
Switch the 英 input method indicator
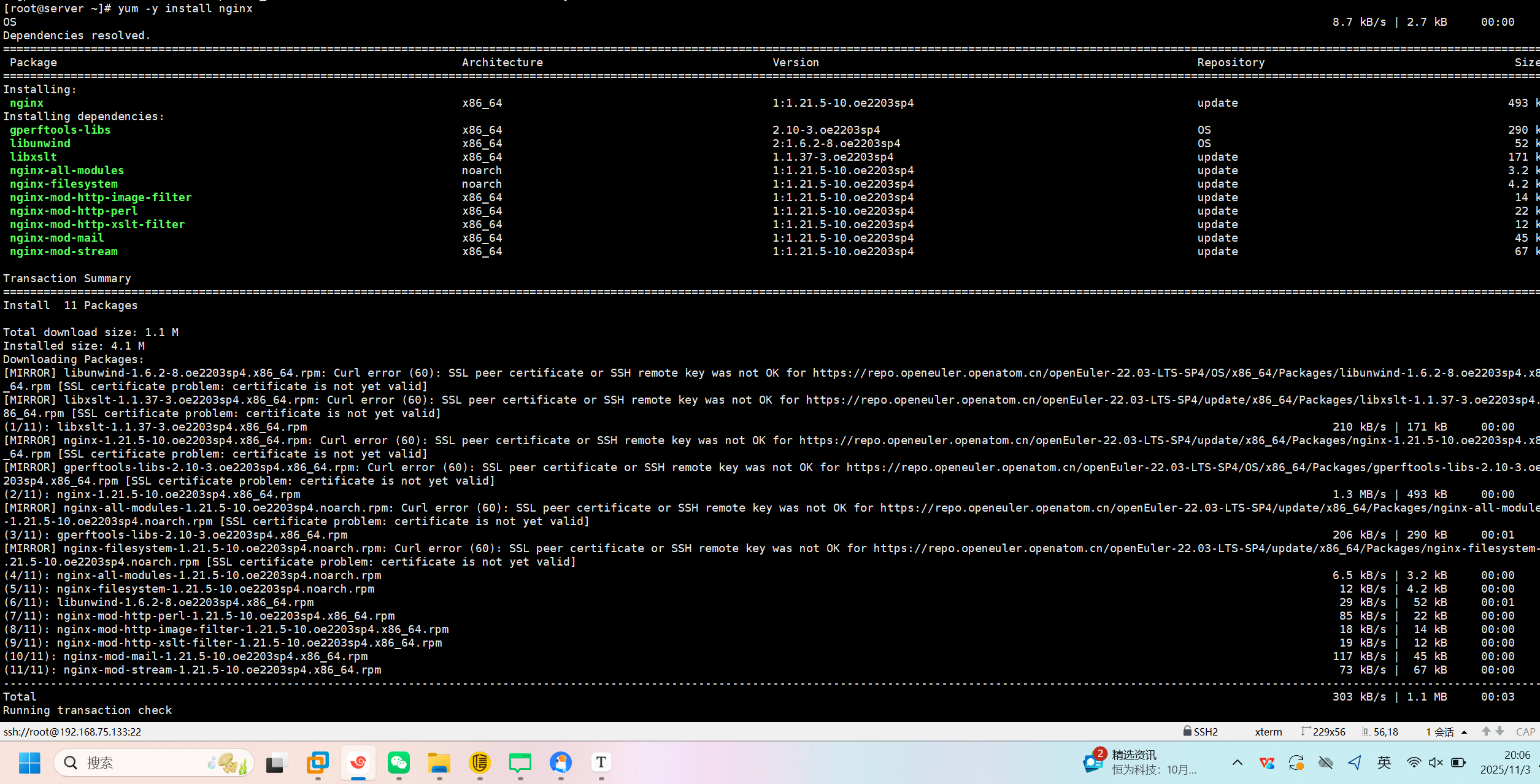(1384, 763)
